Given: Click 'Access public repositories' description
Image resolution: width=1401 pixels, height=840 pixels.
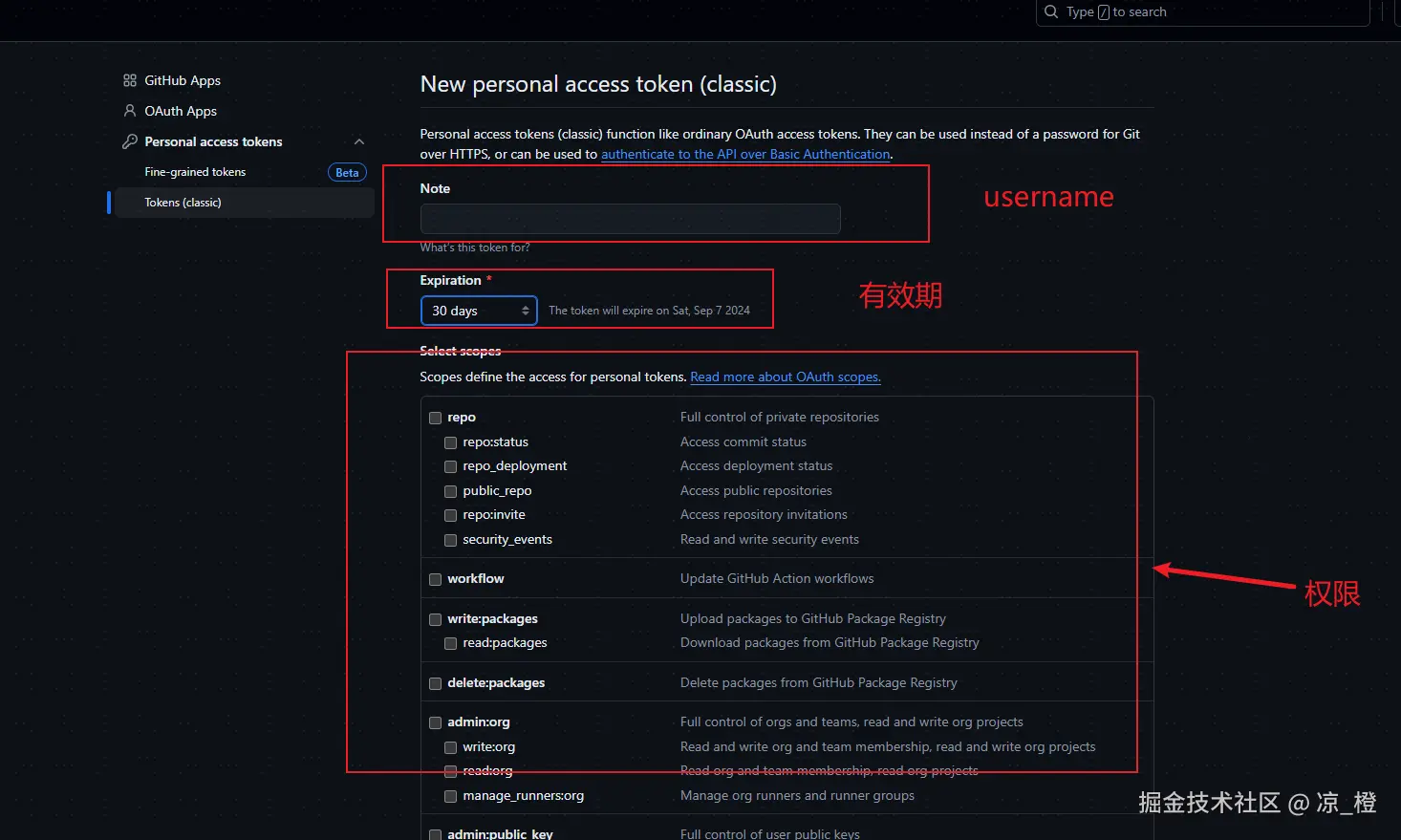Looking at the screenshot, I should tap(756, 490).
